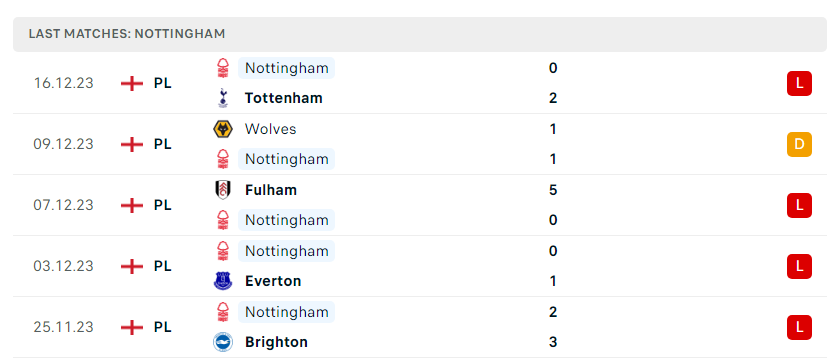Image resolution: width=835 pixels, height=364 pixels.
Task: Click the 03.12.23 match date
Action: 63,266
